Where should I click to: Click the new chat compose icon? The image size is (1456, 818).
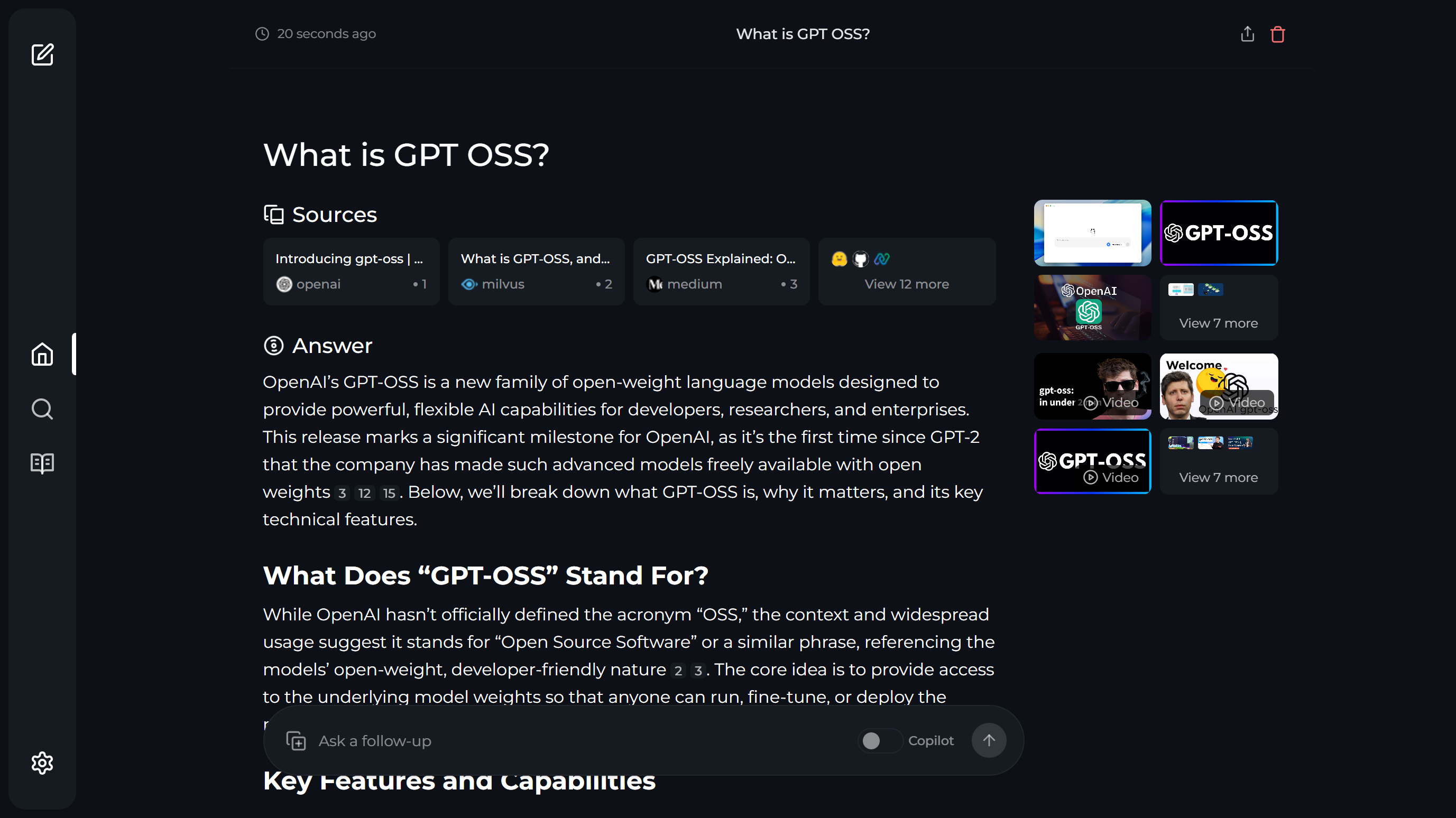click(42, 55)
